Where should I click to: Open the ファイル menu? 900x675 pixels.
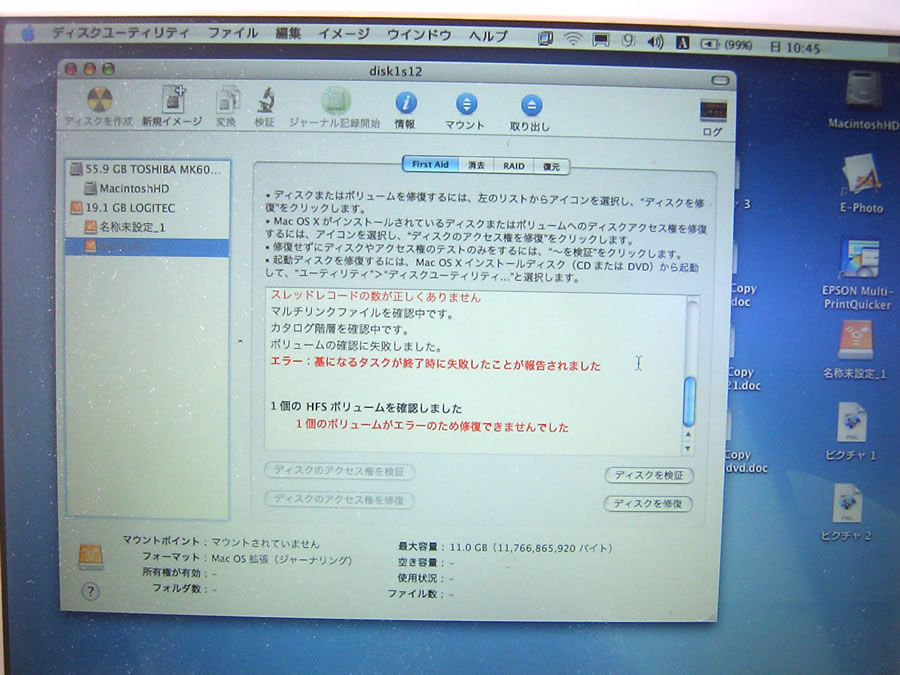pos(232,33)
